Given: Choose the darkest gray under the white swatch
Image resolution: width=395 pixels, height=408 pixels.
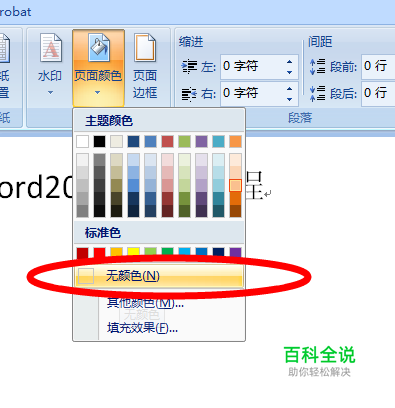Looking at the screenshot, I should 82,211.
